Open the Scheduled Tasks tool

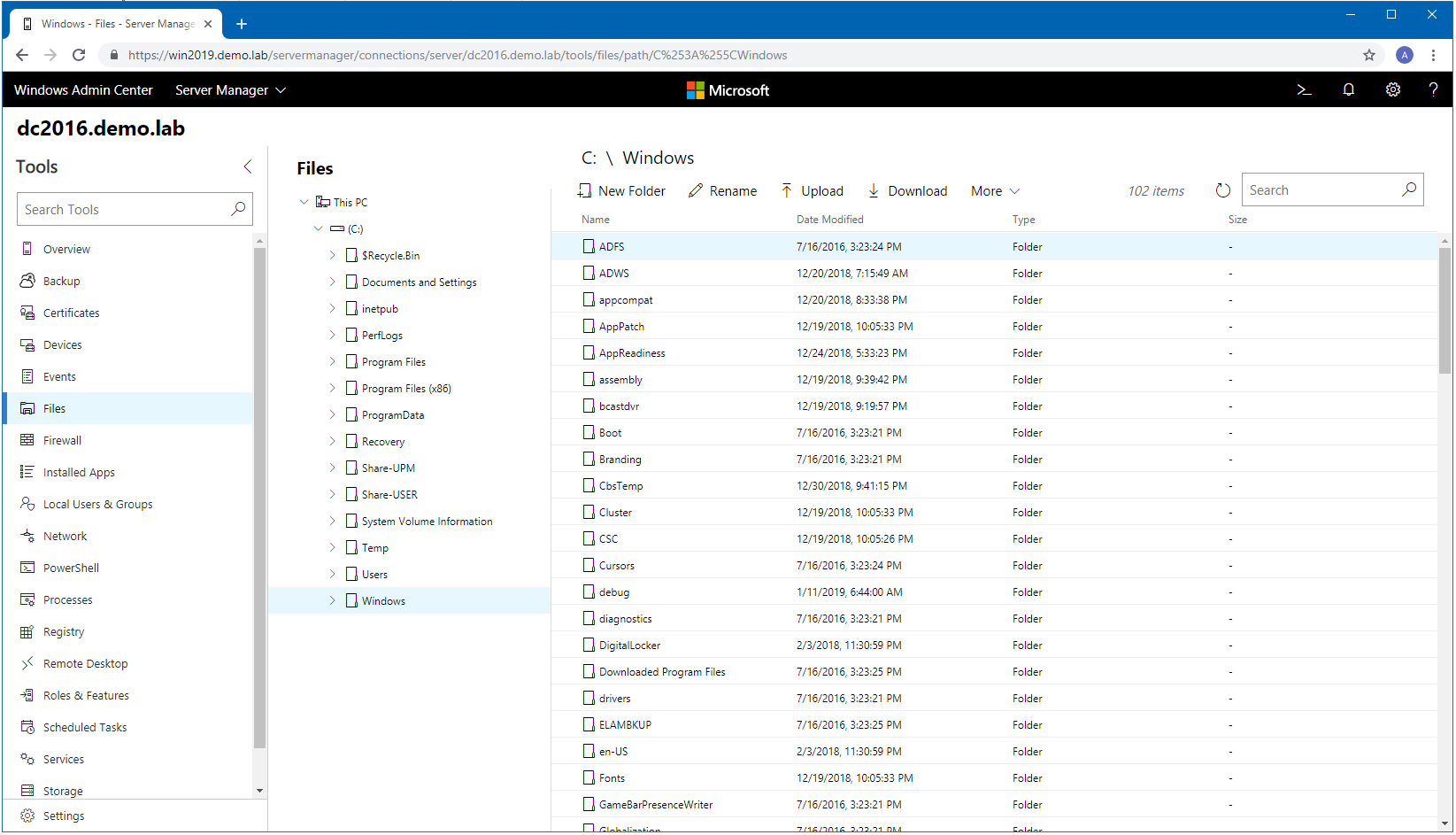[84, 727]
